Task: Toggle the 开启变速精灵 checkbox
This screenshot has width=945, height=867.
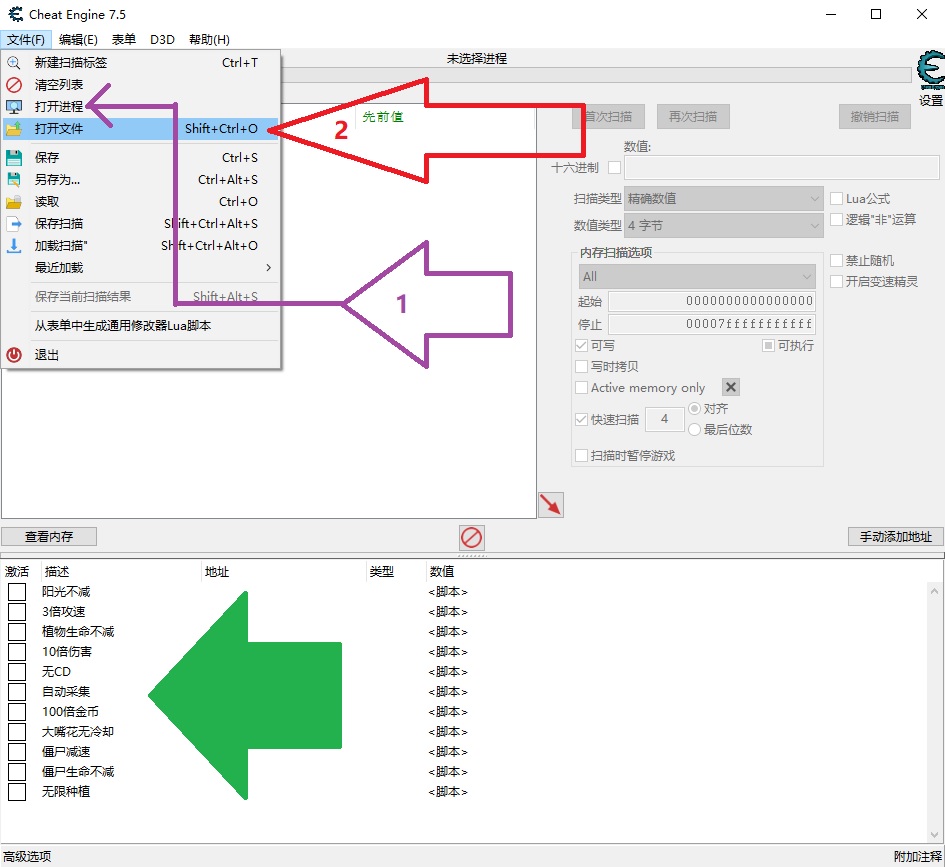Action: [x=837, y=282]
